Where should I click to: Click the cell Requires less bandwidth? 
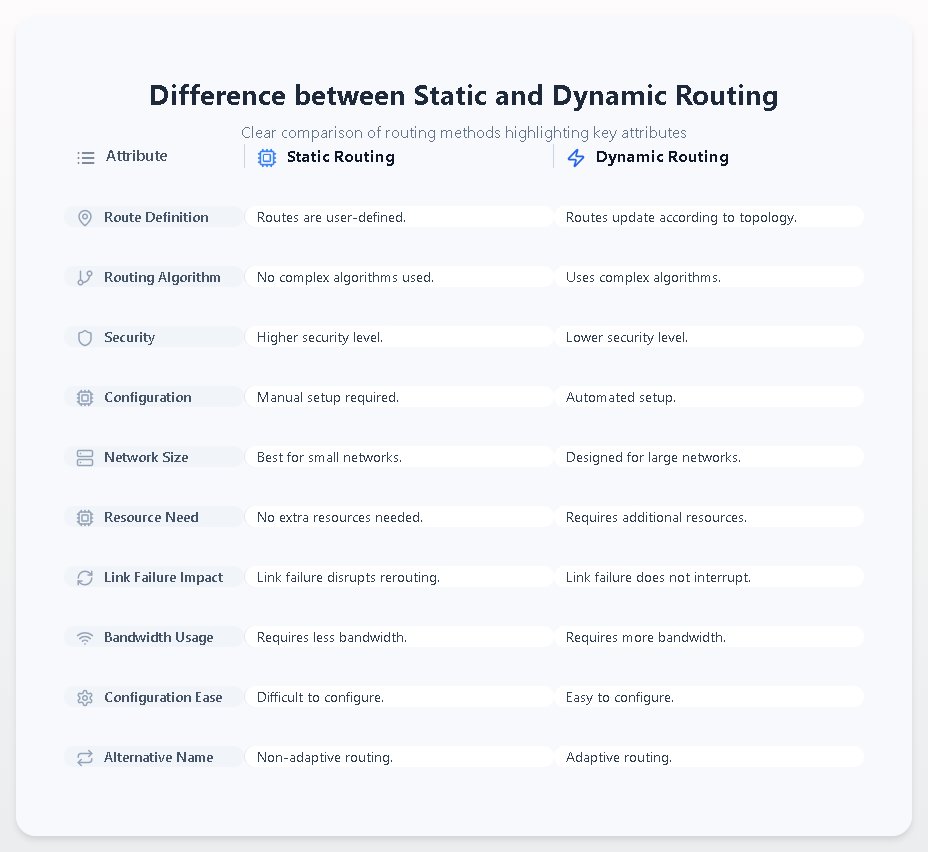[x=399, y=637]
